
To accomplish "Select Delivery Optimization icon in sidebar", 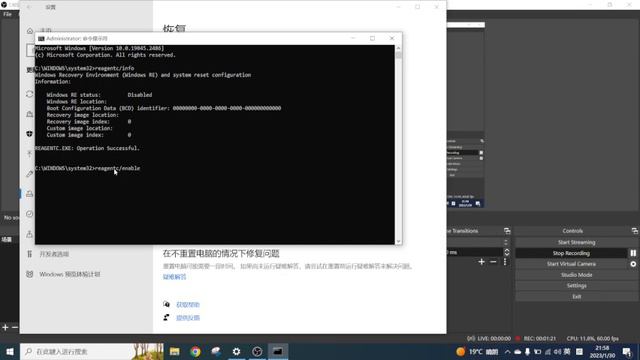I will coord(30,114).
